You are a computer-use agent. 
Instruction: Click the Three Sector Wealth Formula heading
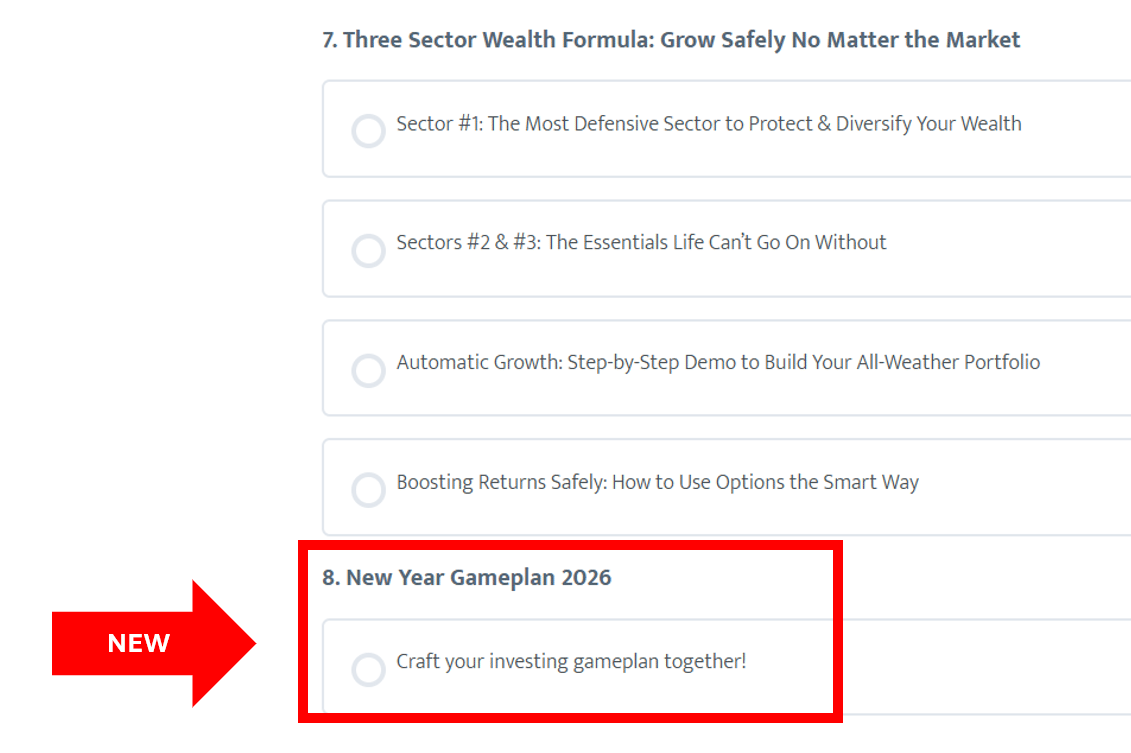pos(671,40)
